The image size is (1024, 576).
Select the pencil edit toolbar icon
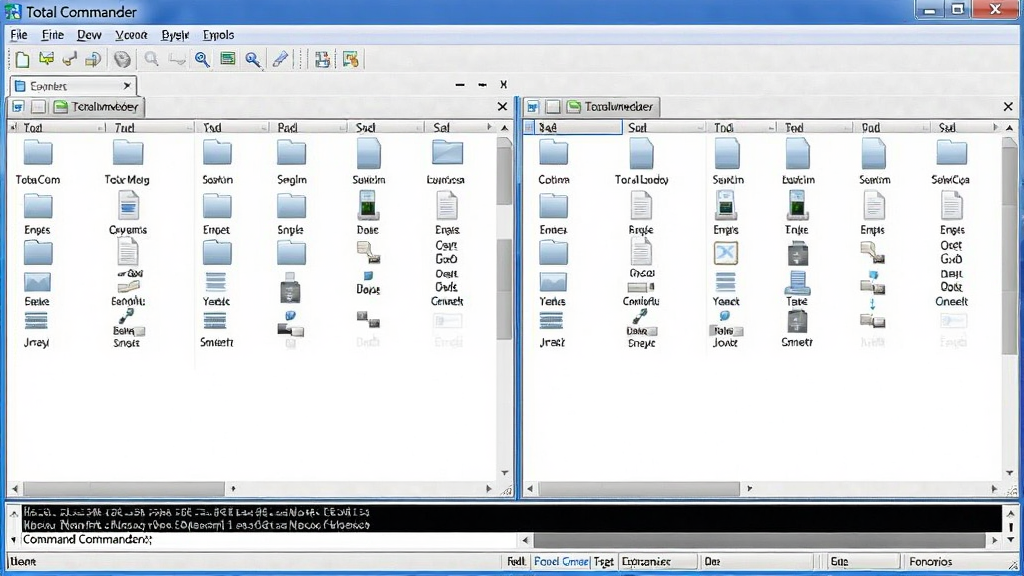[x=281, y=59]
